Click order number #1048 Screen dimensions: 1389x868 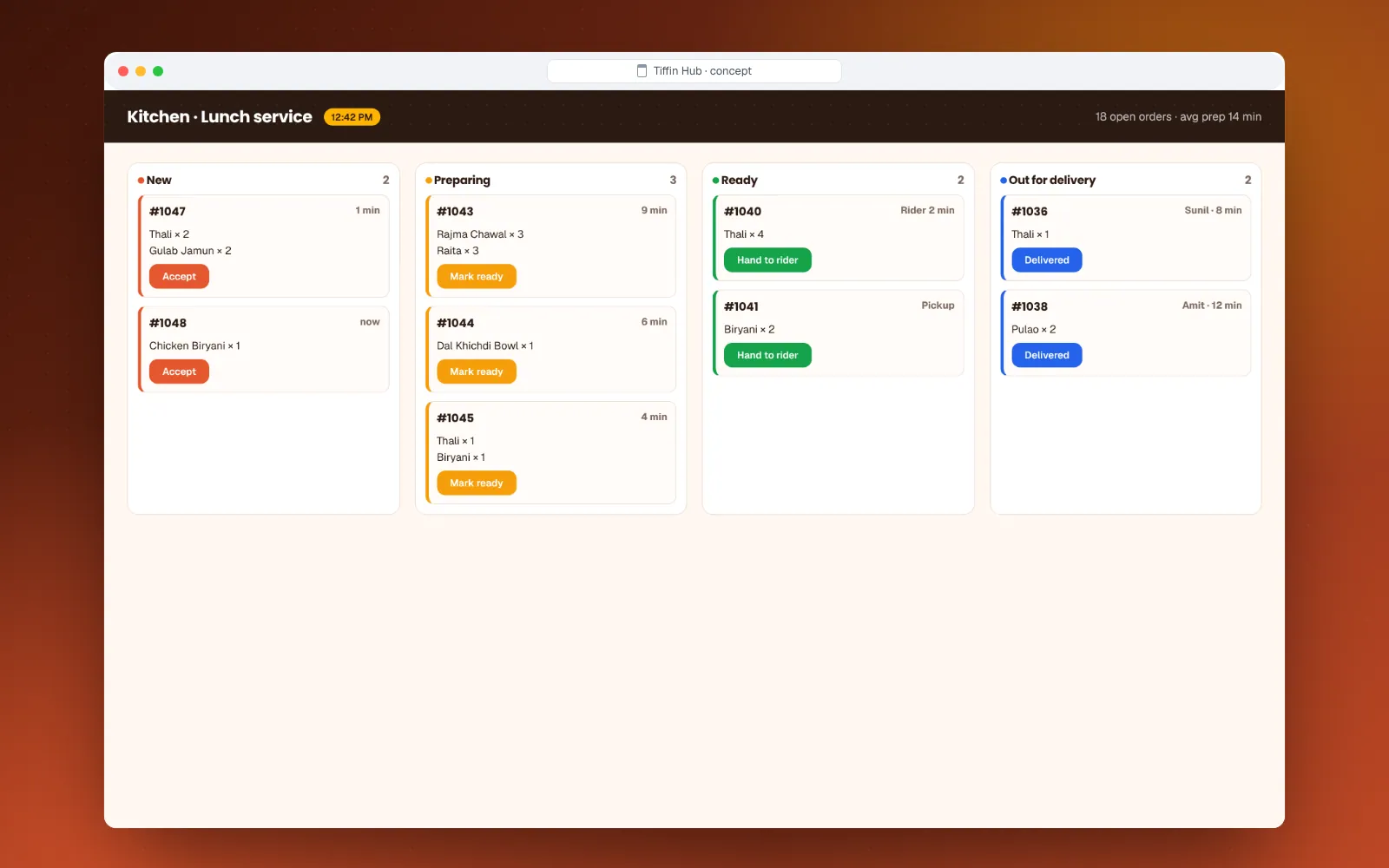(168, 323)
